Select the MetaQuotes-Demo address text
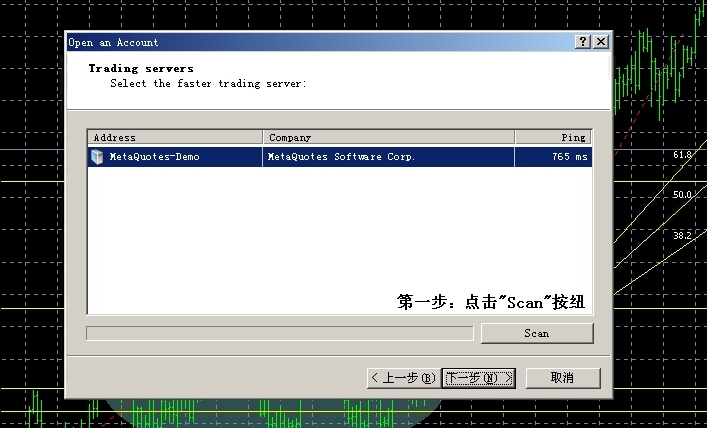Viewport: 707px width, 428px height. (x=154, y=157)
